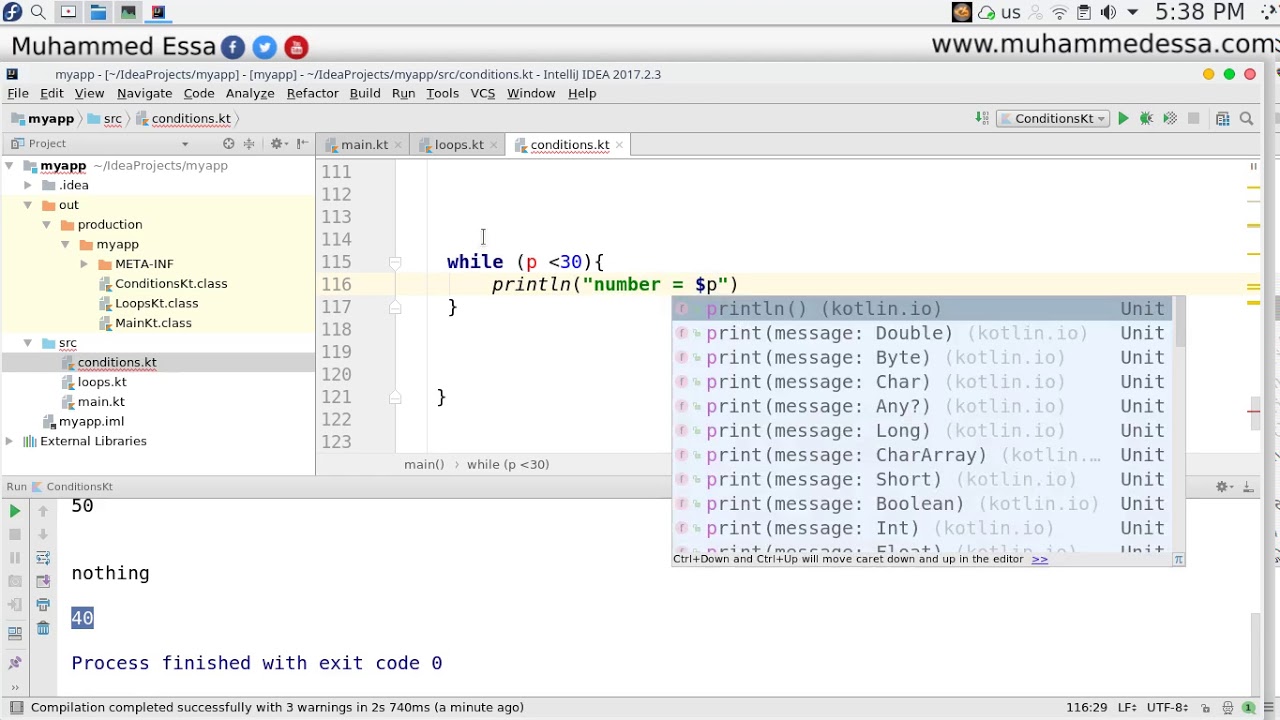The image size is (1280, 720).
Task: Click the desktop search magnifier icon
Action: (x=38, y=12)
